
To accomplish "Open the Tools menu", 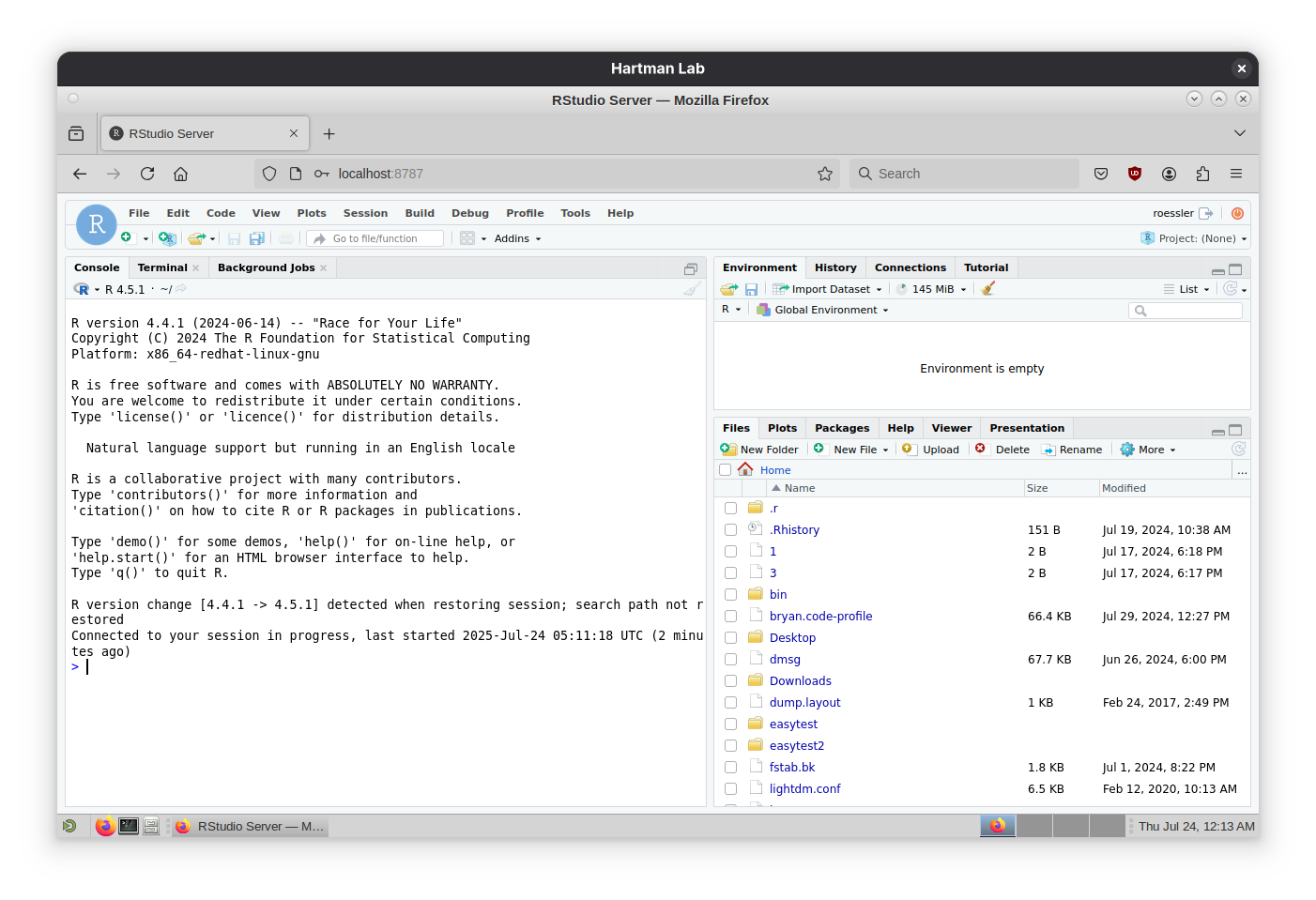I will tap(575, 213).
